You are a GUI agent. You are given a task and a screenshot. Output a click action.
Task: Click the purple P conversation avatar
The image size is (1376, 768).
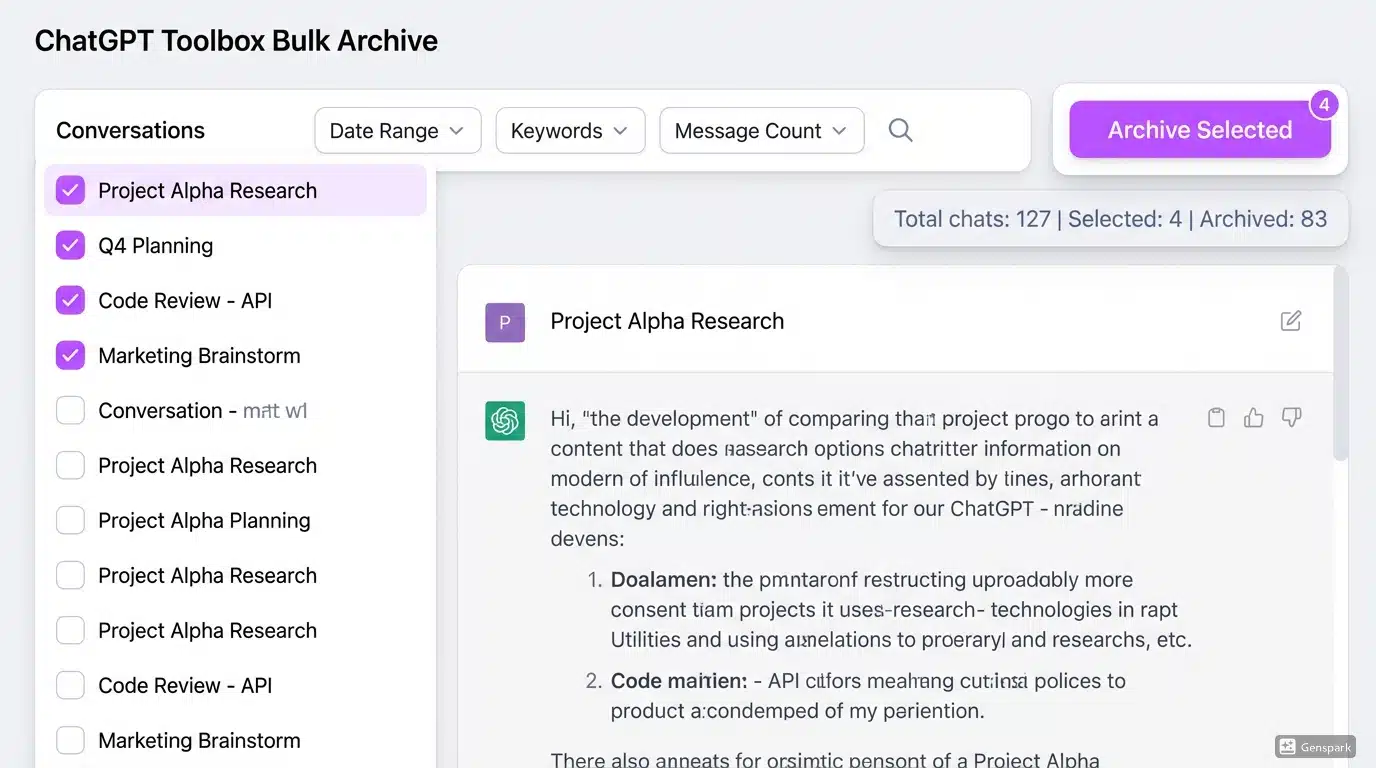[x=504, y=322]
